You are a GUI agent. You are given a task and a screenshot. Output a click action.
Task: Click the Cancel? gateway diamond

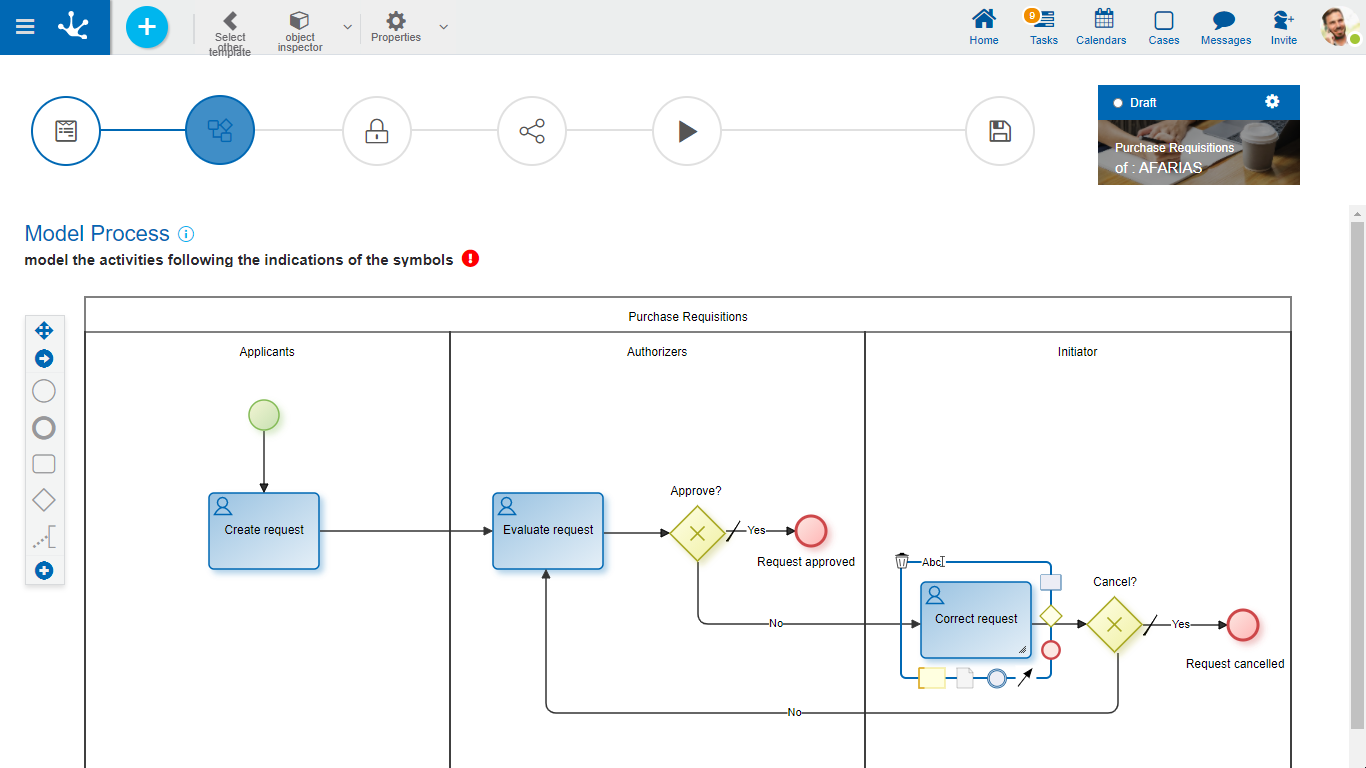tap(1115, 625)
